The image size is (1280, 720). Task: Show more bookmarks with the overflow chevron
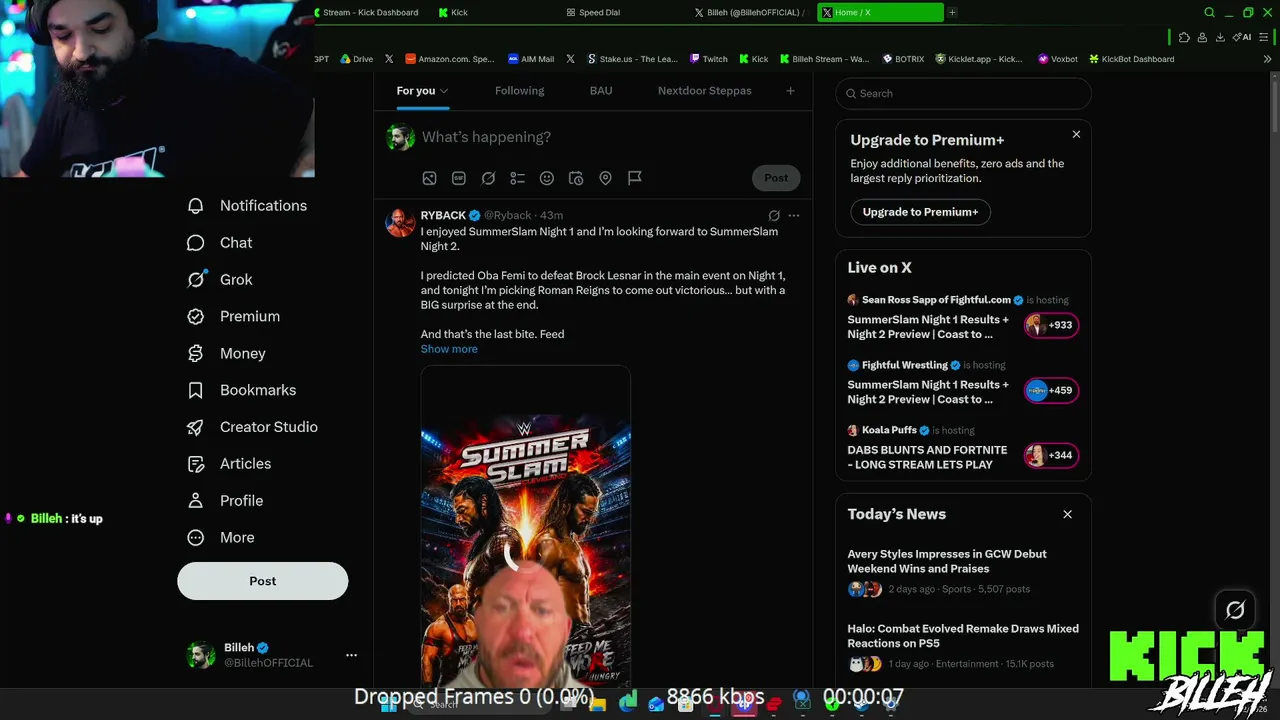1267,59
